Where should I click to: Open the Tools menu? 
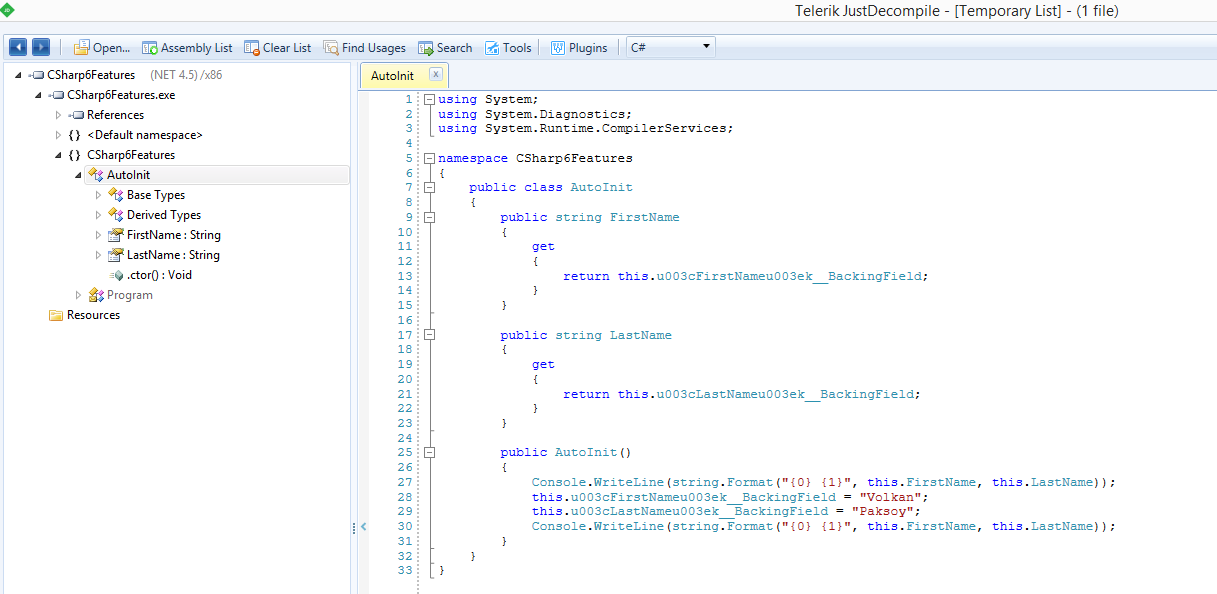508,46
